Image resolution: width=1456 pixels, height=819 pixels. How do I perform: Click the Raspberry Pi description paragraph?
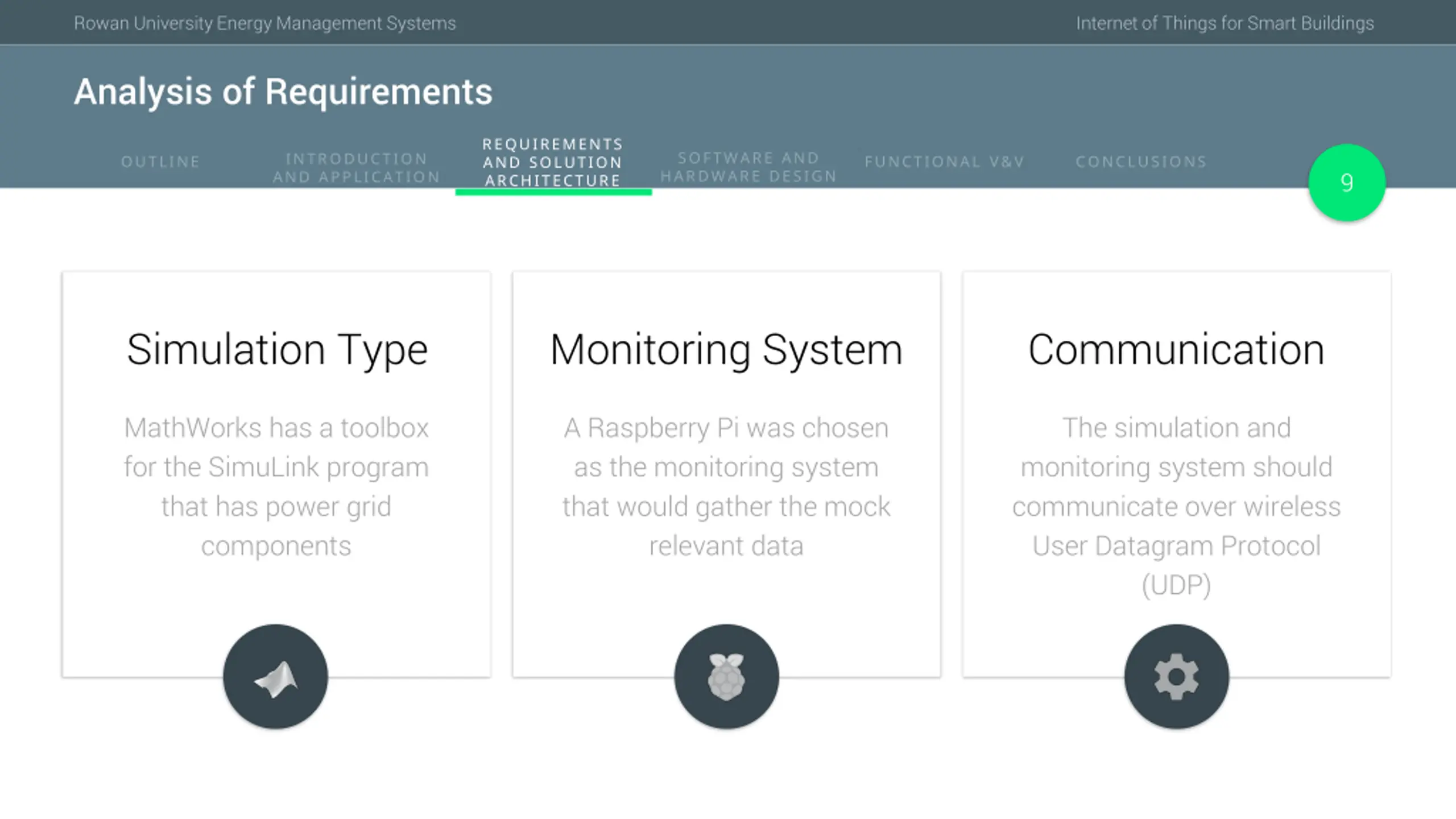[726, 487]
